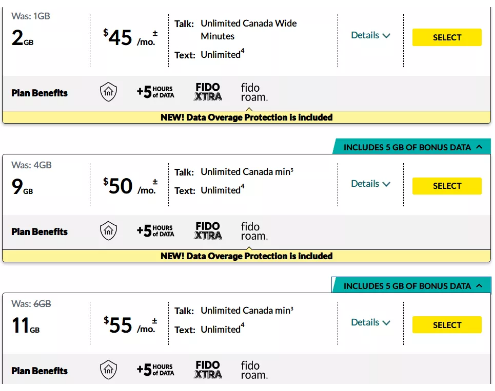Select the 2GB $45 per month plan
Image resolution: width=495 pixels, height=391 pixels.
(x=447, y=37)
